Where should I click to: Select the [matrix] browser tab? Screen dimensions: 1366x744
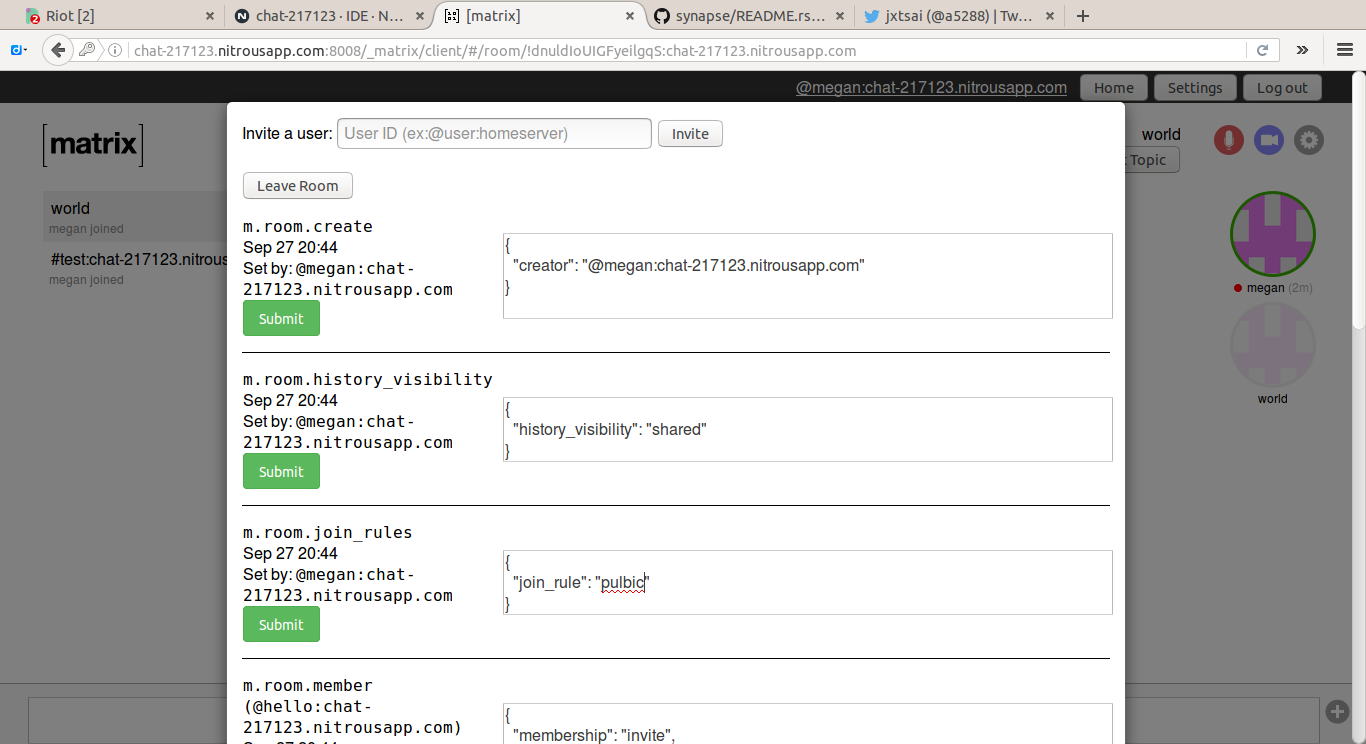pos(539,16)
